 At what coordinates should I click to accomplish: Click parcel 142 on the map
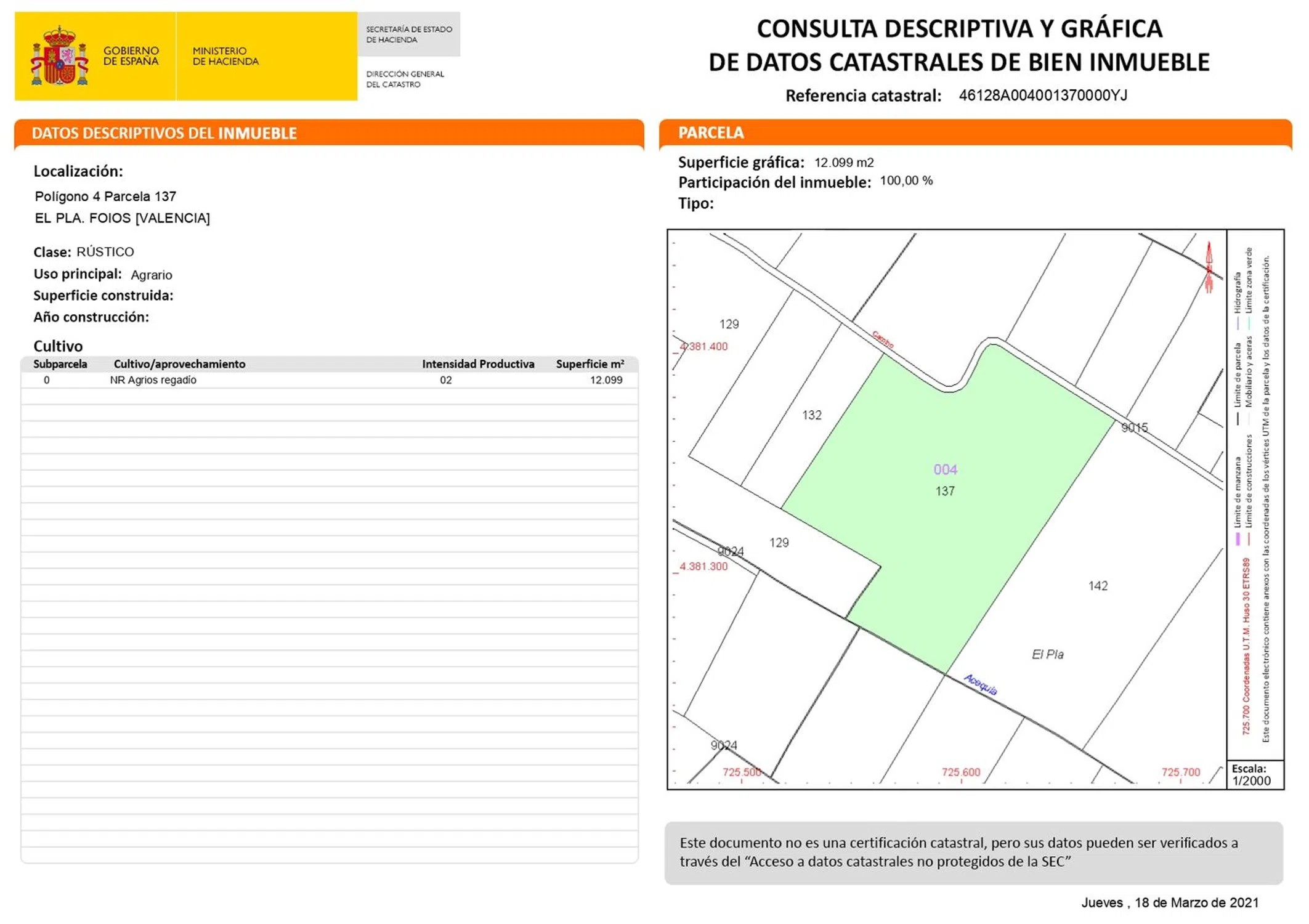click(1098, 586)
